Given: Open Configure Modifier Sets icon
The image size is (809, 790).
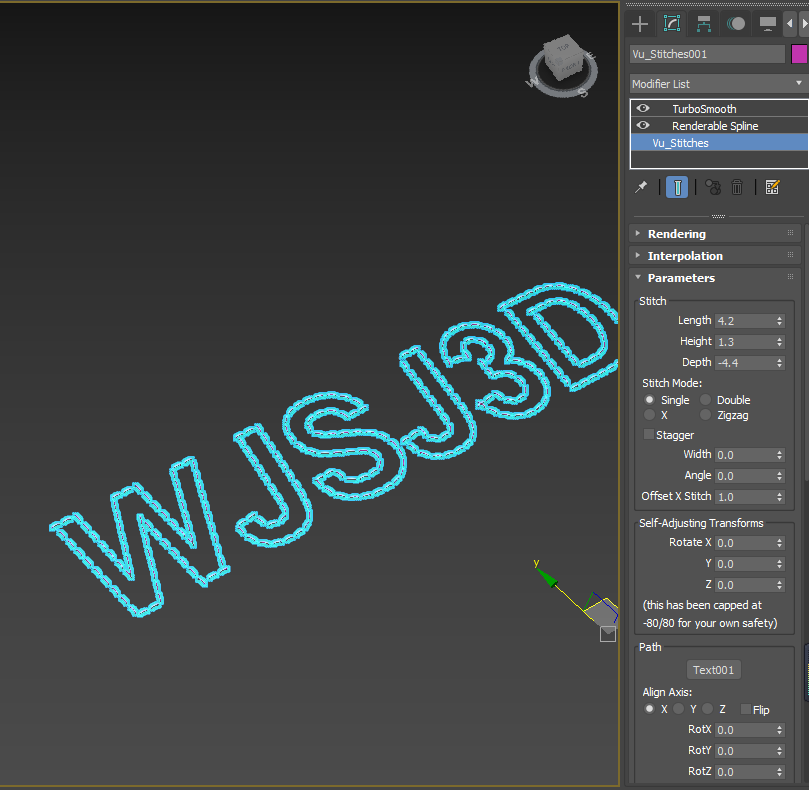Looking at the screenshot, I should coord(772,187).
